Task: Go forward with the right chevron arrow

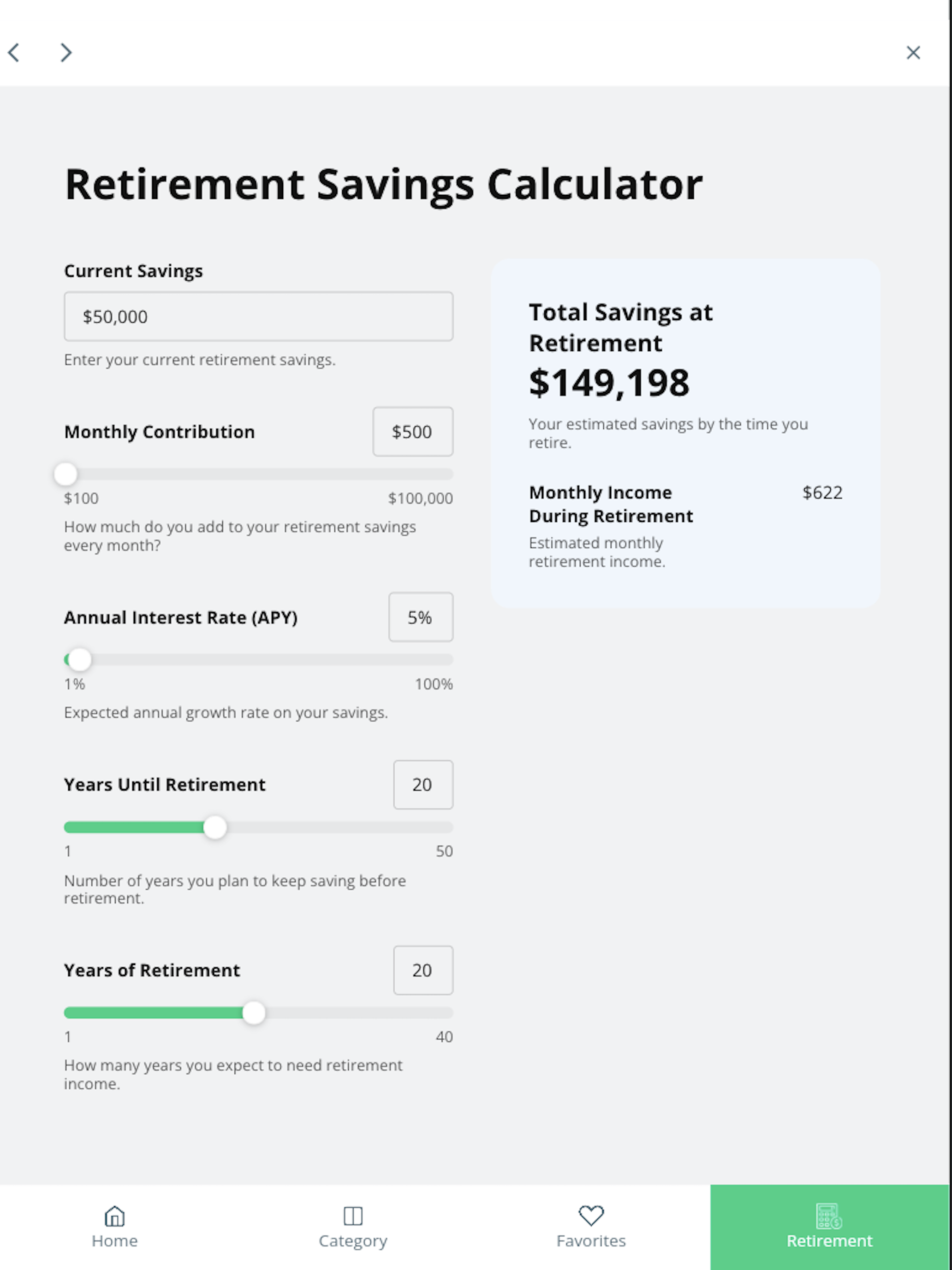Action: point(66,52)
